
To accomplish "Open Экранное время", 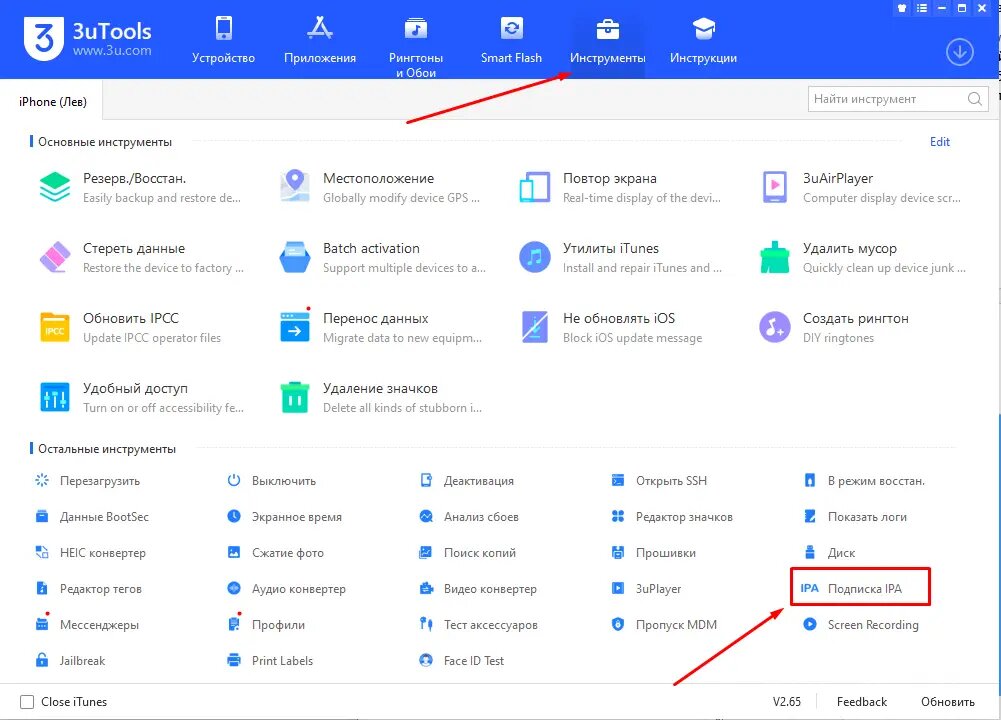I will pyautogui.click(x=285, y=516).
